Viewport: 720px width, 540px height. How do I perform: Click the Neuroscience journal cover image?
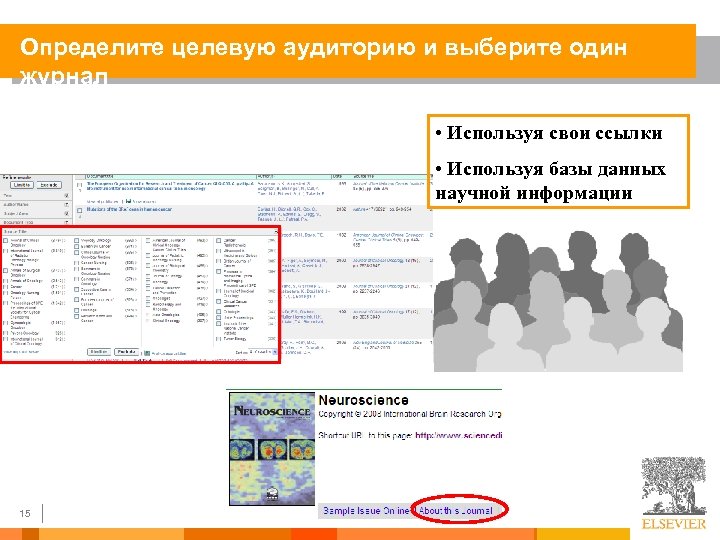coord(272,449)
